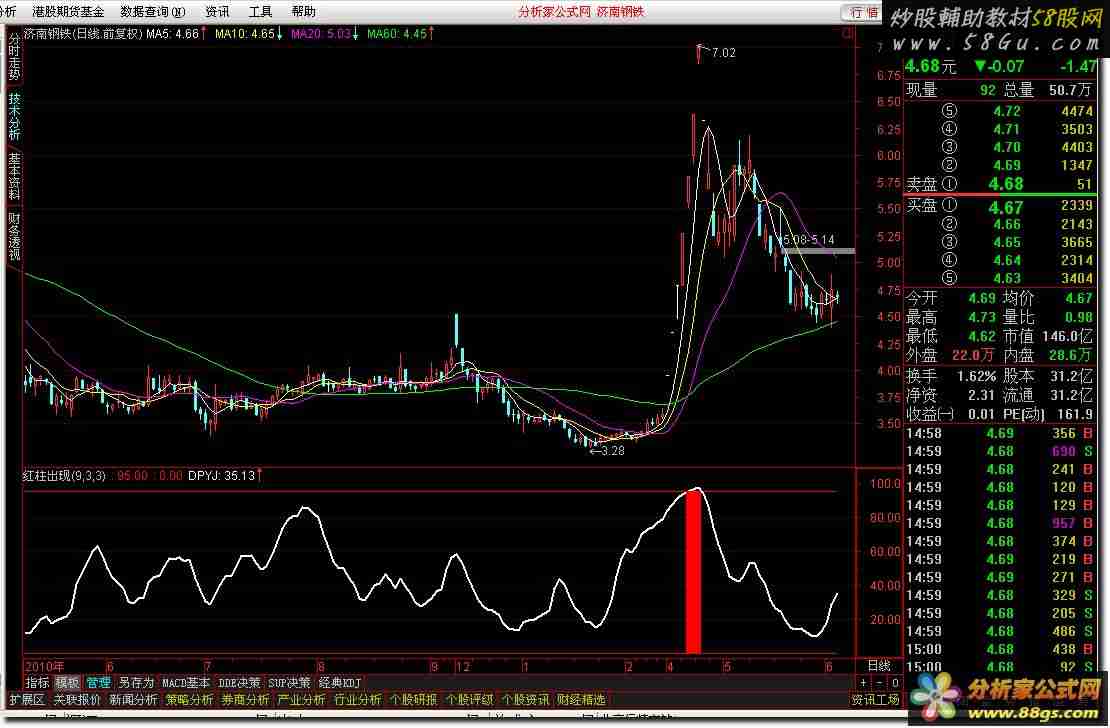Image resolution: width=1110 pixels, height=728 pixels.
Task: Click buy level ① price 4.67
Action: [x=1006, y=207]
